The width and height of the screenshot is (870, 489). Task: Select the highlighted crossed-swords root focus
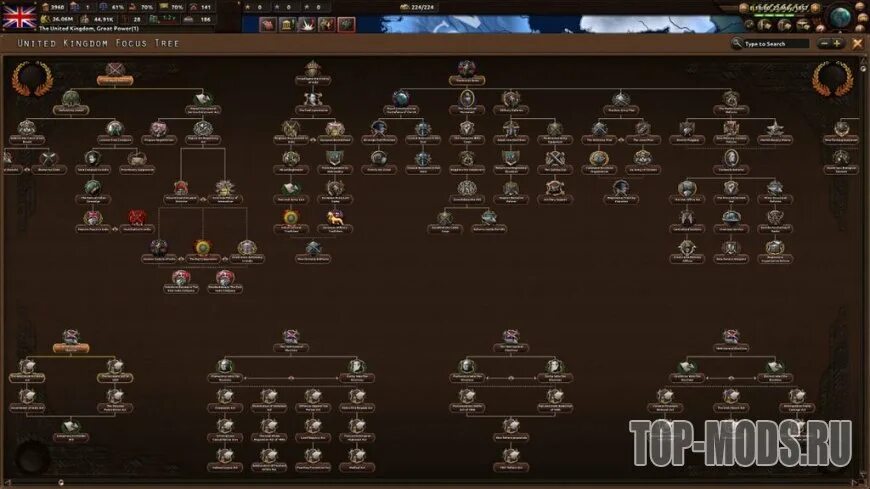(115, 73)
